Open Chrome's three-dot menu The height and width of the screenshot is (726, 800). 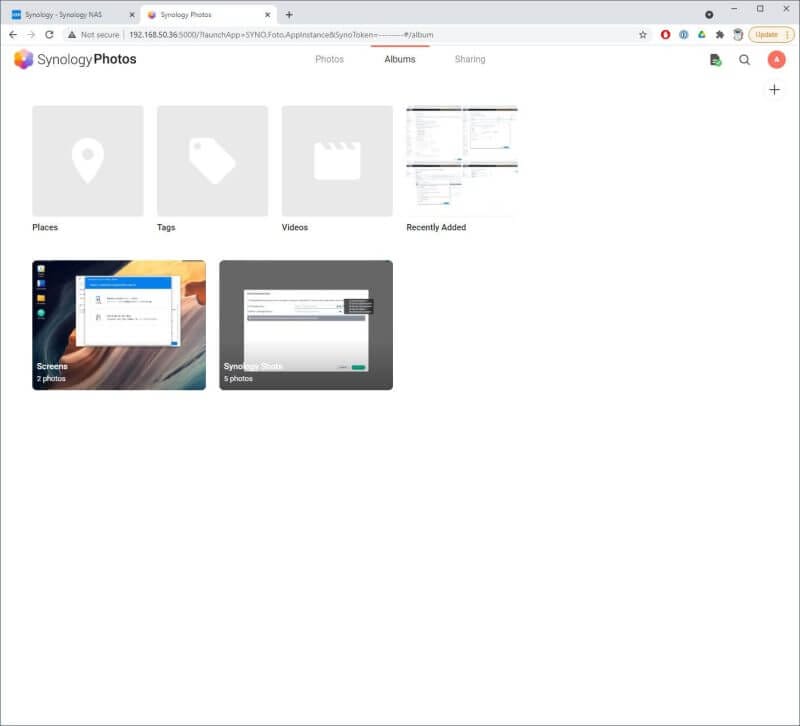pyautogui.click(x=789, y=34)
